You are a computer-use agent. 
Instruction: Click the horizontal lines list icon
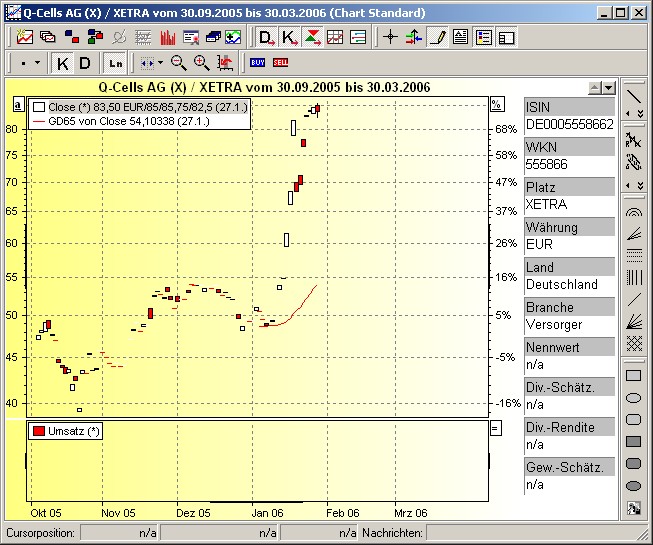point(358,37)
